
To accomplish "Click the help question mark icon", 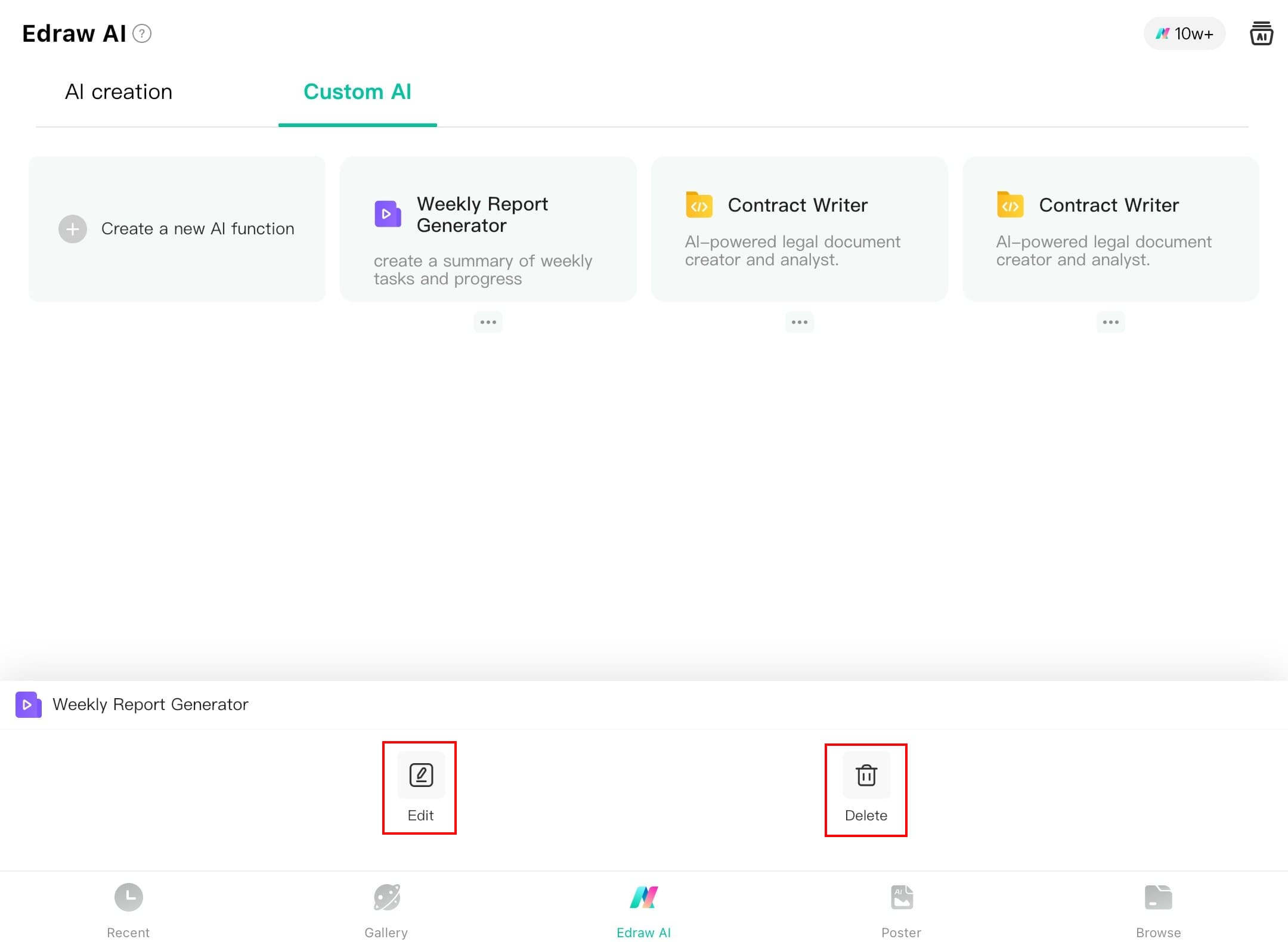I will 142,33.
